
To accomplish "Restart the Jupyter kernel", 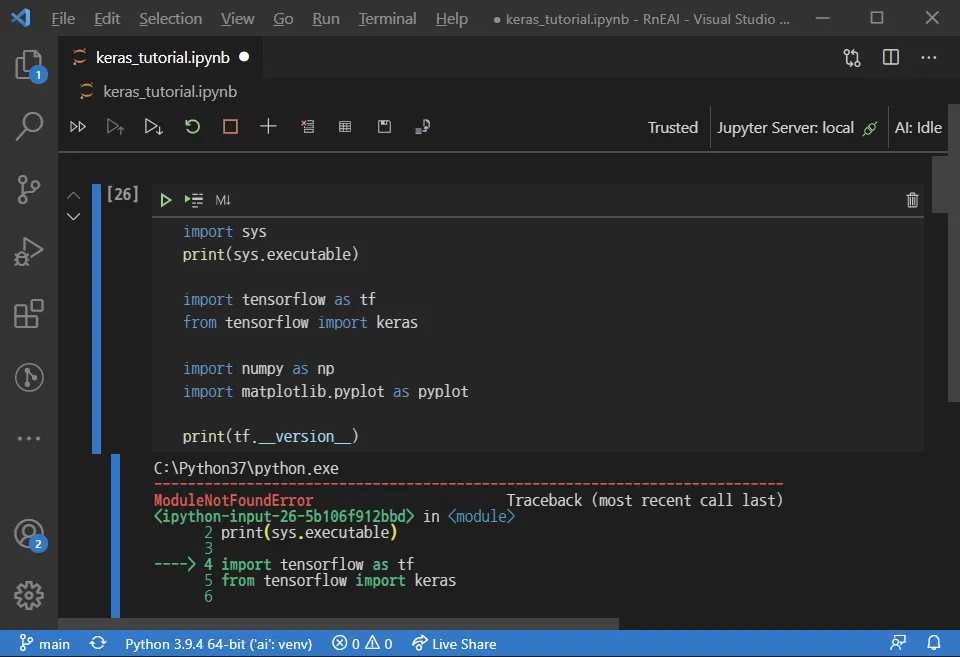I will pyautogui.click(x=192, y=127).
